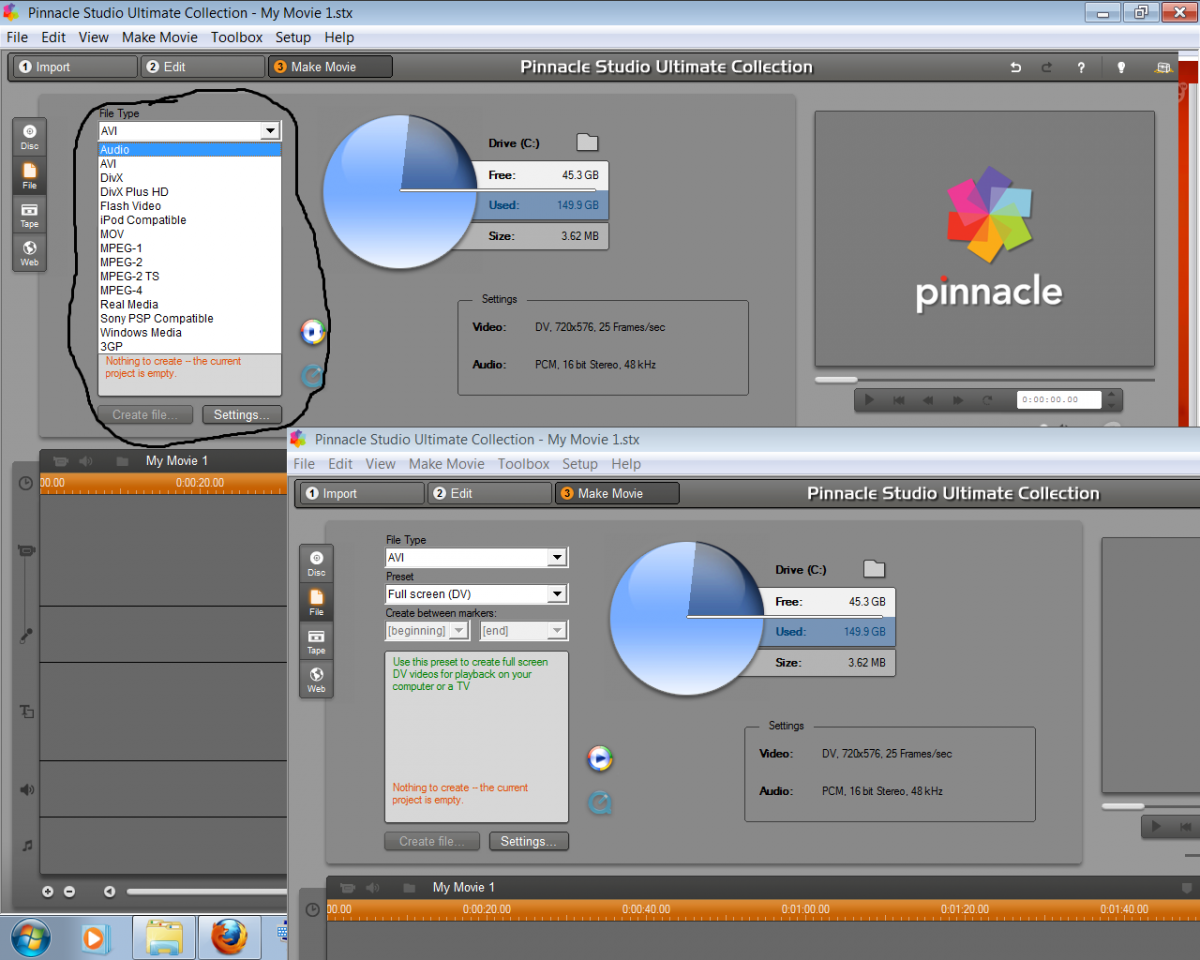Click the 0:00:00.00 timecode field

[x=1058, y=400]
